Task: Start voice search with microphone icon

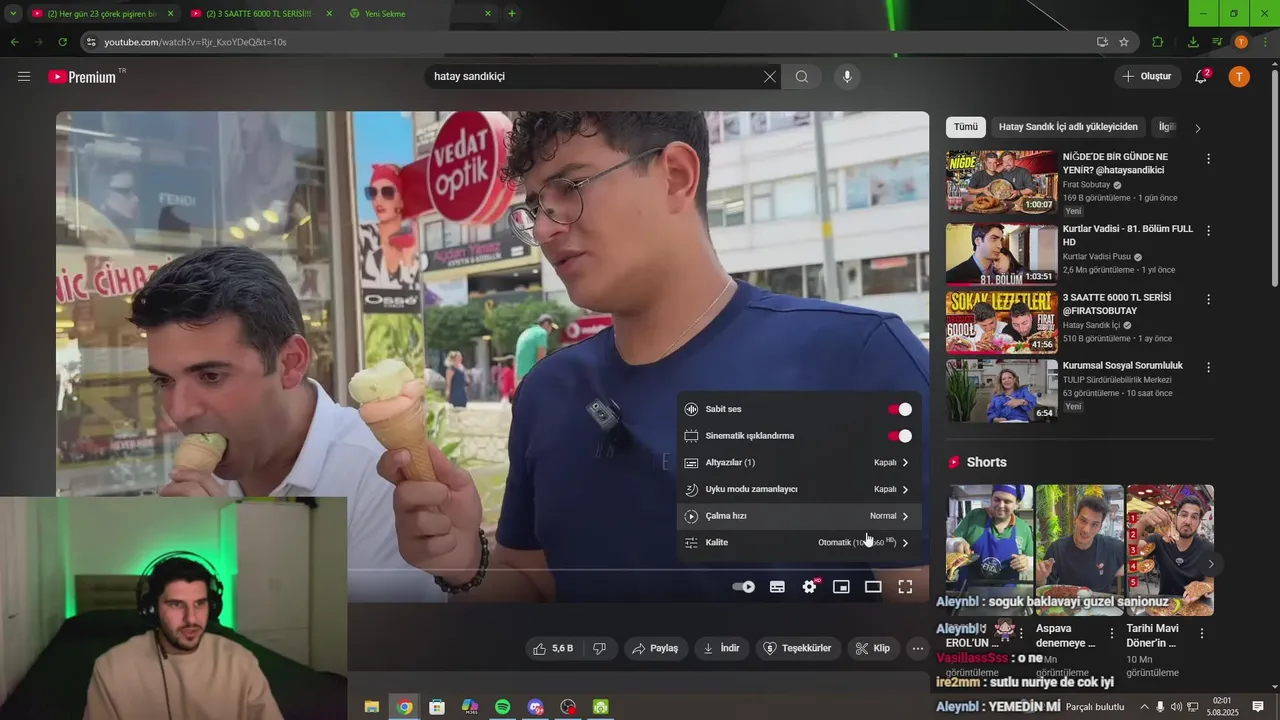Action: [847, 77]
